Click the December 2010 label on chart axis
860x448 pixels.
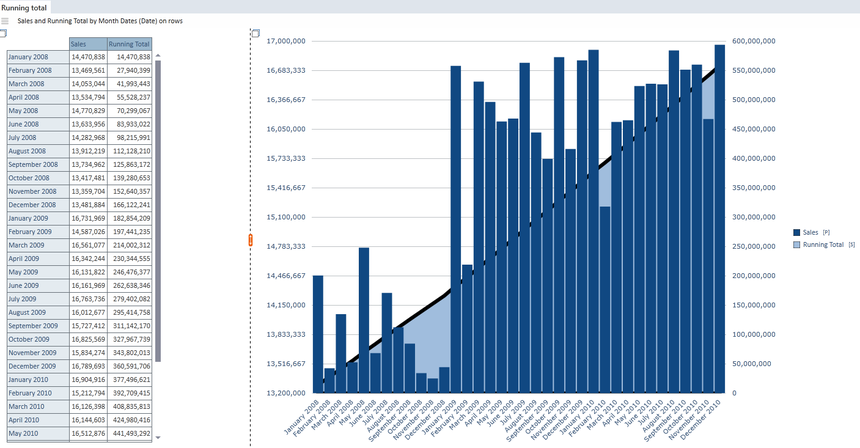tap(701, 419)
